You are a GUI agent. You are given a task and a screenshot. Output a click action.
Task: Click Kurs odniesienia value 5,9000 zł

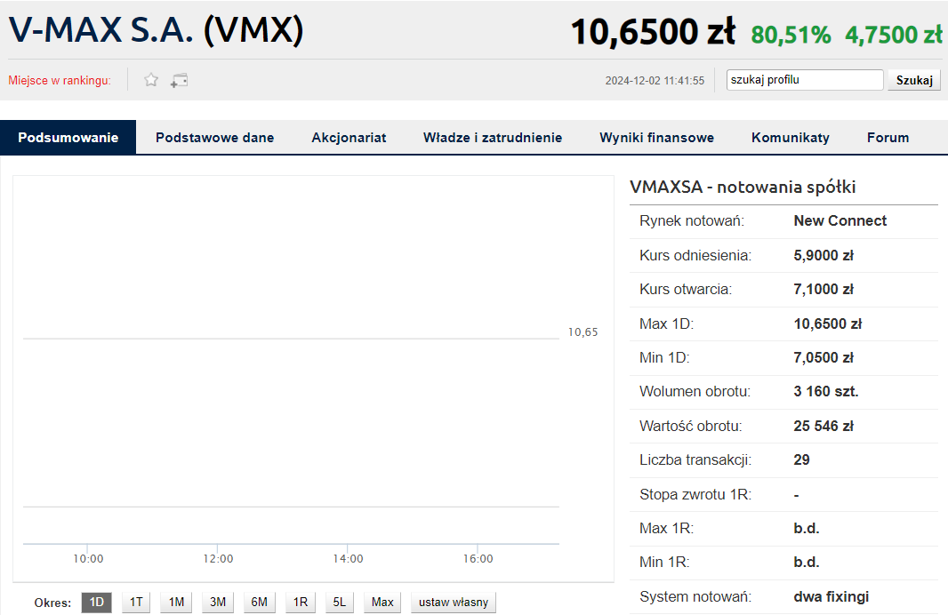pyautogui.click(x=823, y=255)
